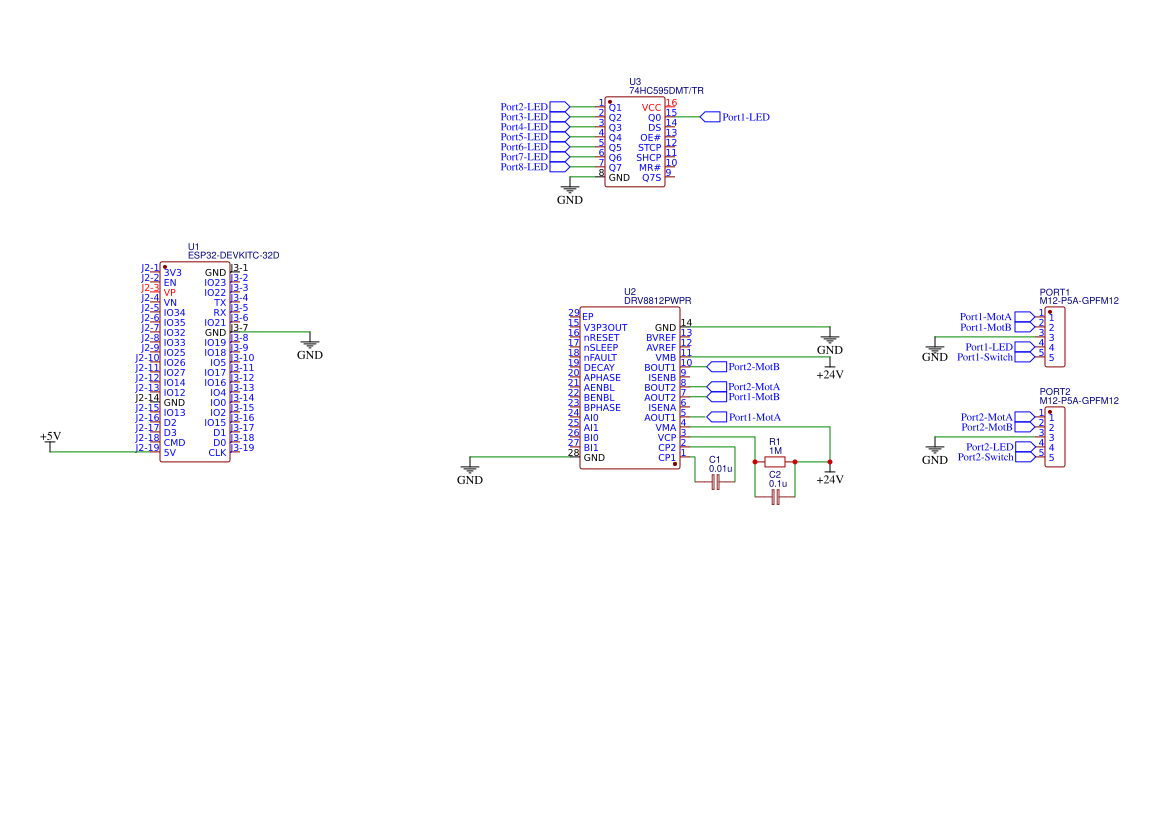Select the Port2-MotB net flag at BOUT1
The height and width of the screenshot is (827, 1169).
point(743,367)
